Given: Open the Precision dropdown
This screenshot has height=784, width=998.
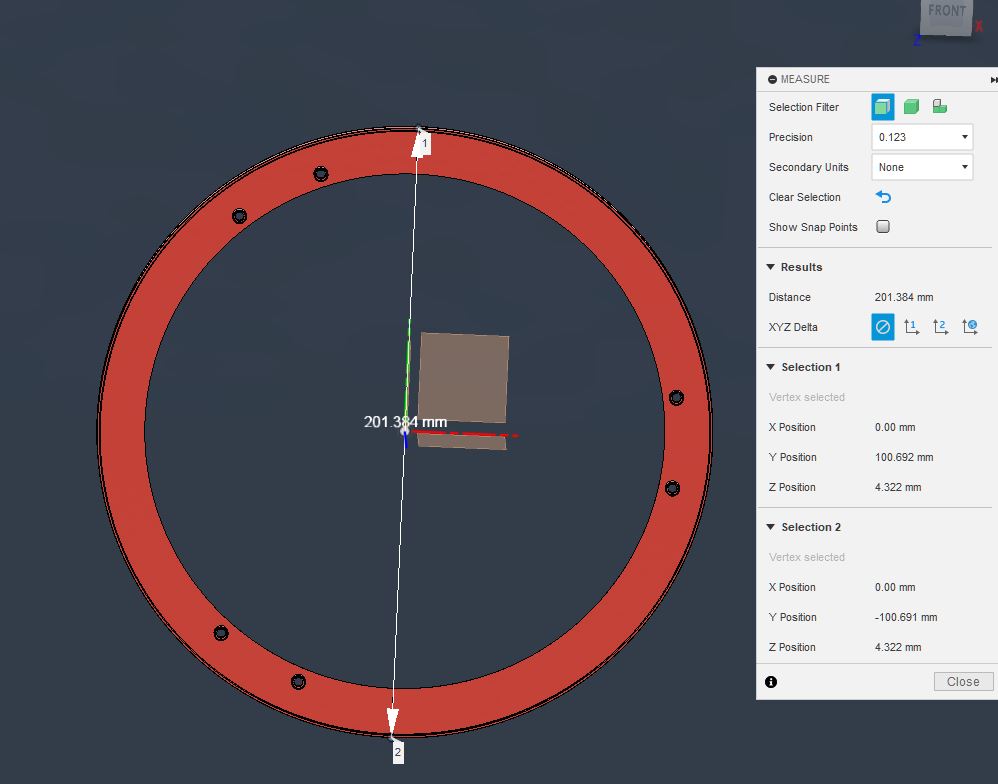Looking at the screenshot, I should coord(922,137).
